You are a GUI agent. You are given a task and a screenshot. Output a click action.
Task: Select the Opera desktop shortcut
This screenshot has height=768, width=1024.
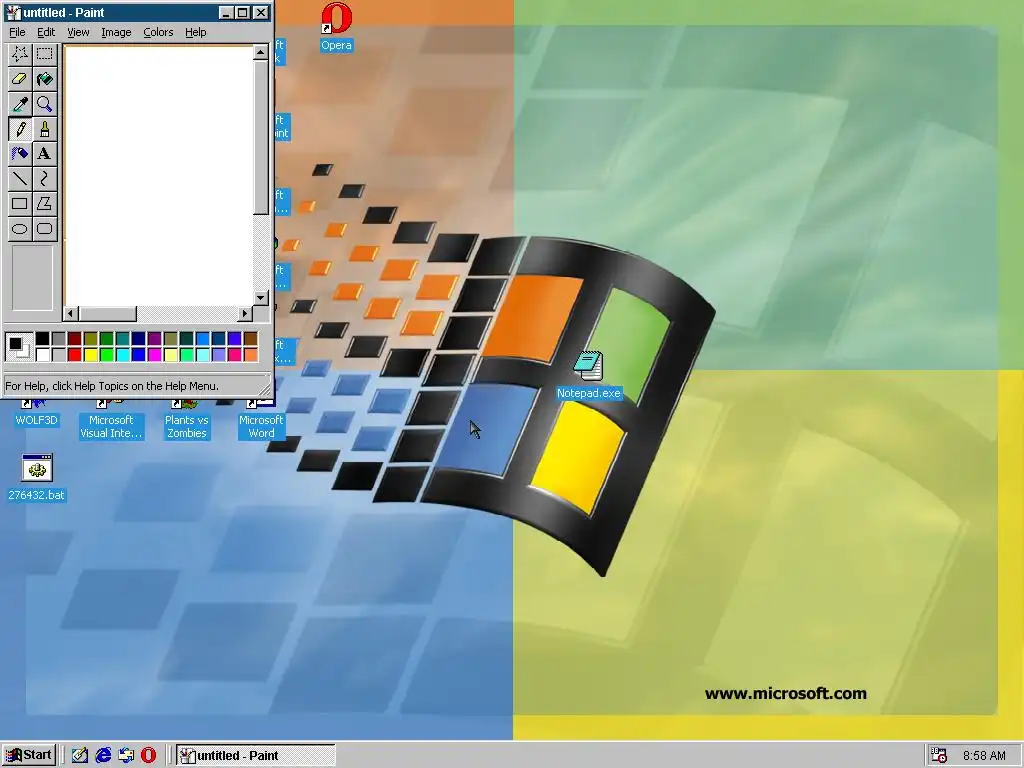(x=336, y=27)
